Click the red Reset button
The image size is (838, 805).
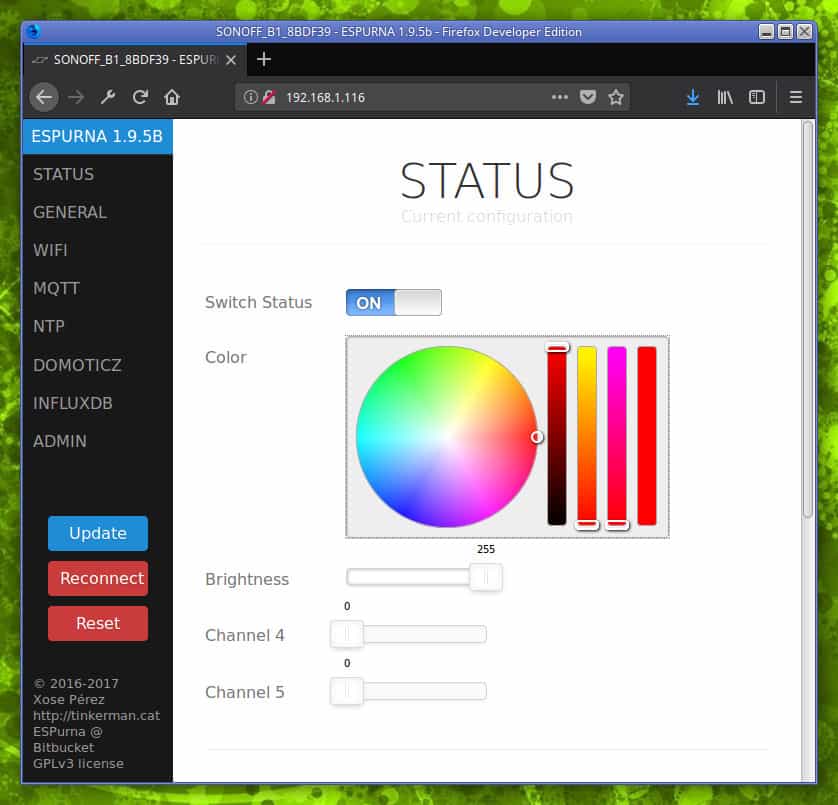98,623
